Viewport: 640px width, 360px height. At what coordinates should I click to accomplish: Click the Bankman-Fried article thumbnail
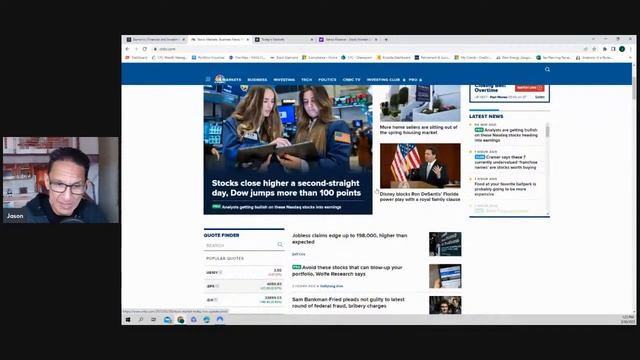click(x=445, y=305)
